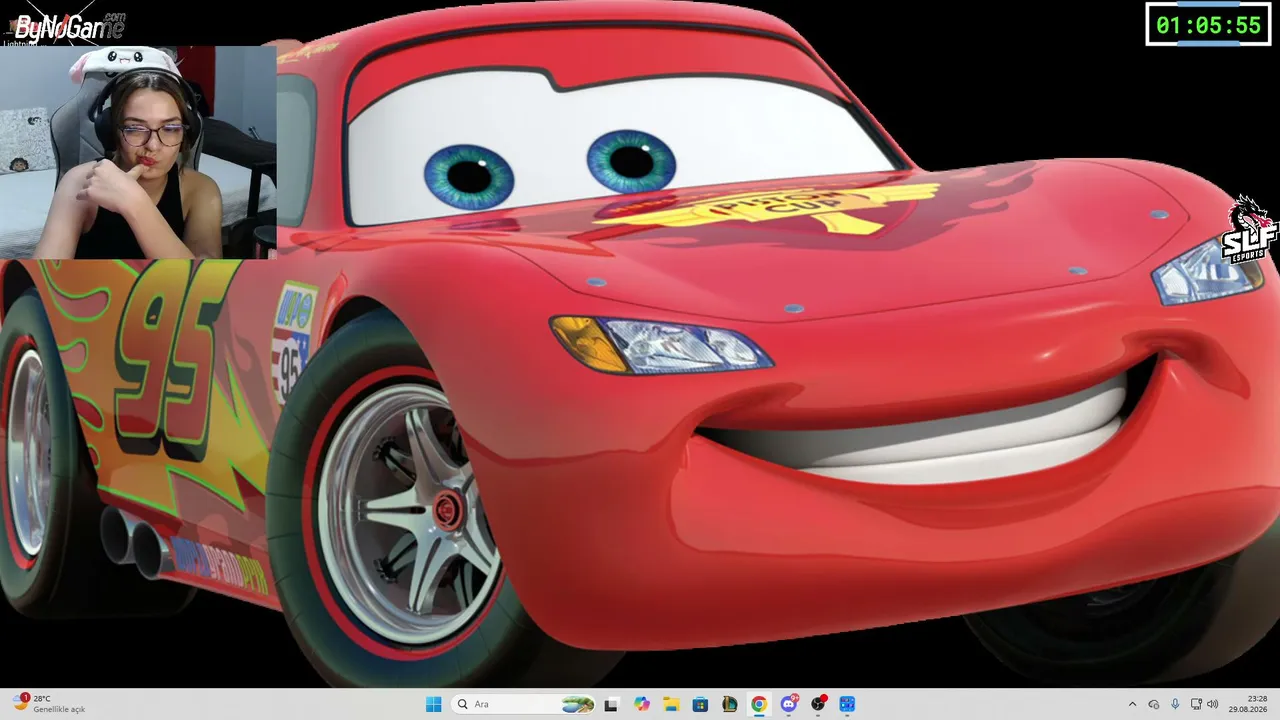Click the microphone tray icon
Viewport: 1280px width, 720px height.
pos(1175,704)
